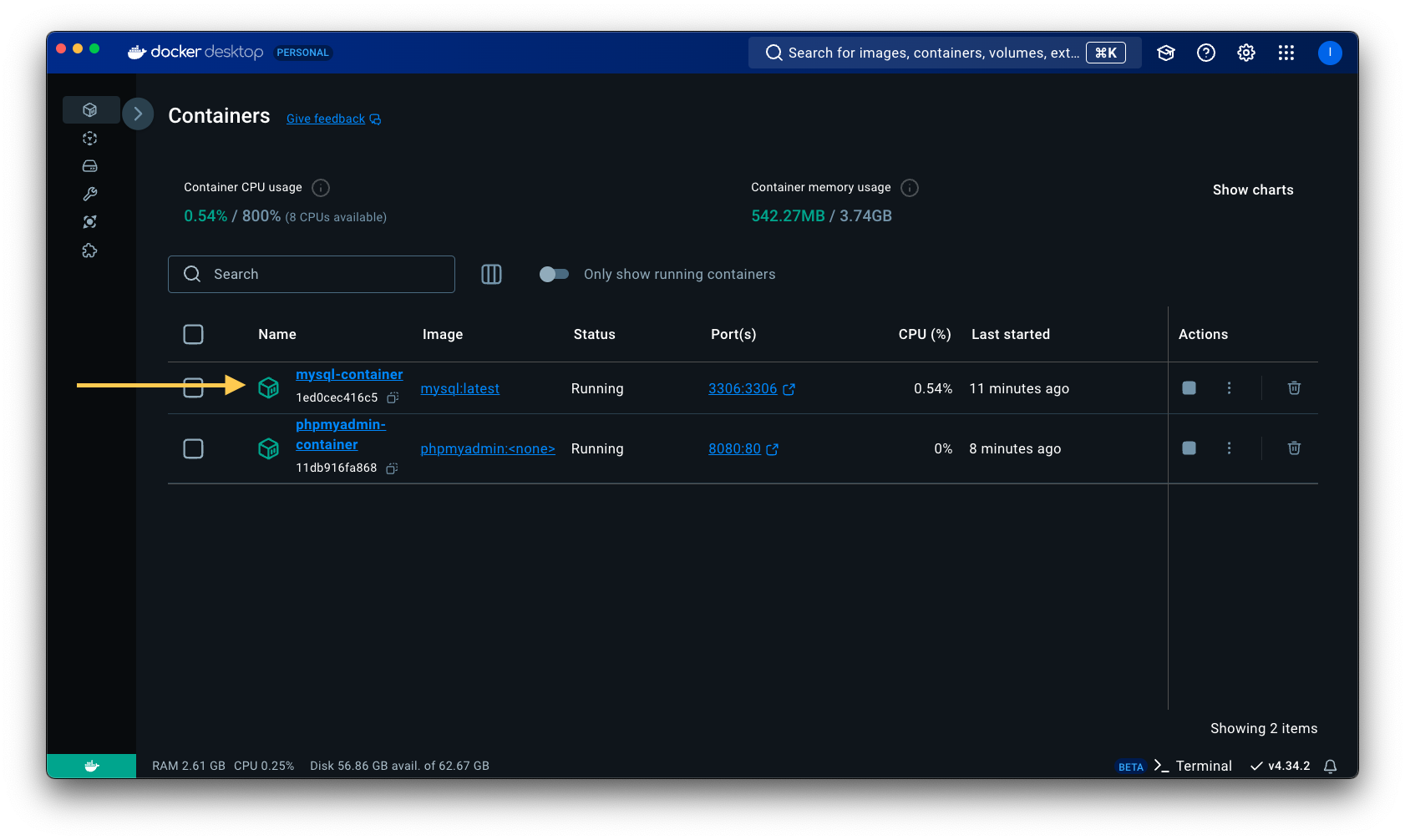Open the mysql-container details link
The width and height of the screenshot is (1405, 840).
349,374
